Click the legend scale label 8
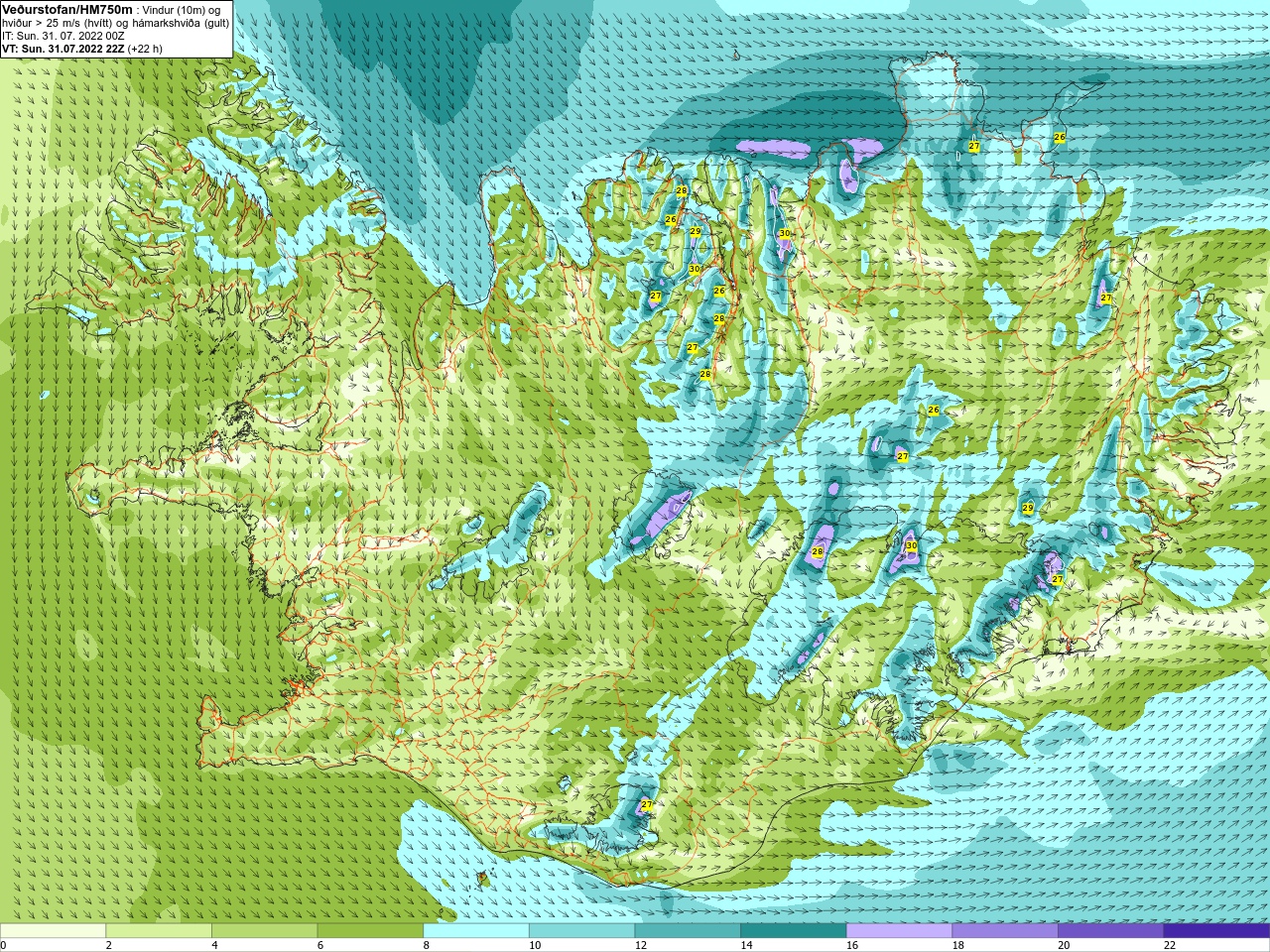Screen dimensions: 1270x952 click(427, 945)
